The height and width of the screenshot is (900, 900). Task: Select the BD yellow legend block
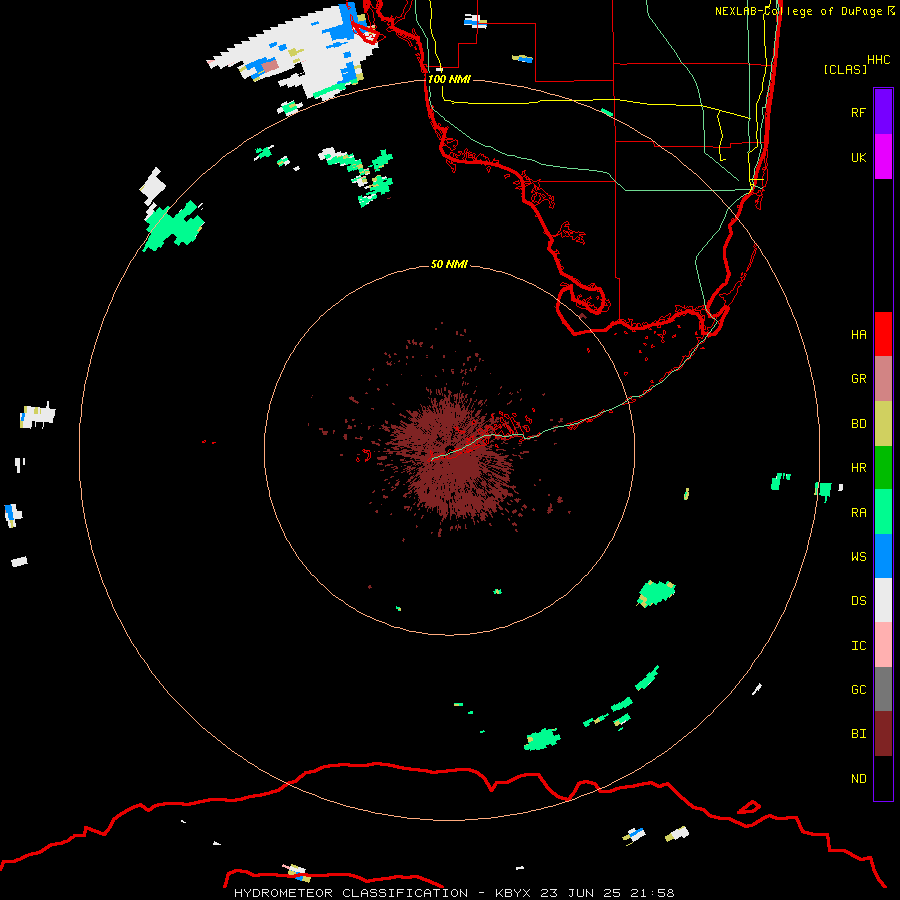883,424
